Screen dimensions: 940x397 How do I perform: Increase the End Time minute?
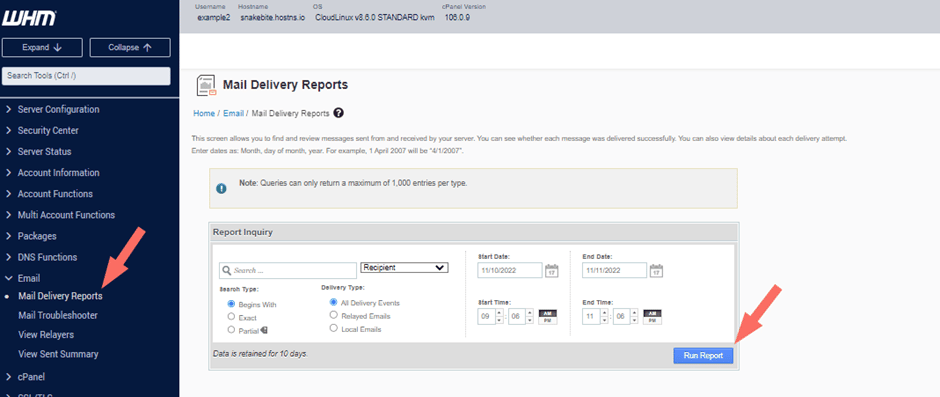(634, 312)
